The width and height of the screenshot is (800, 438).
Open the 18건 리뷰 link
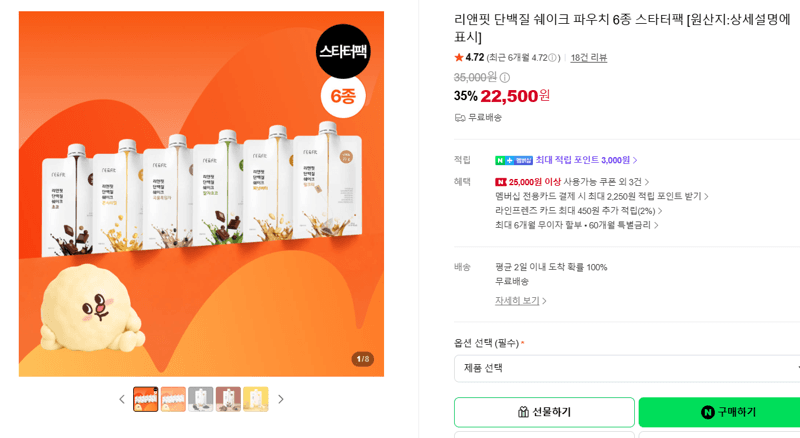coord(589,58)
